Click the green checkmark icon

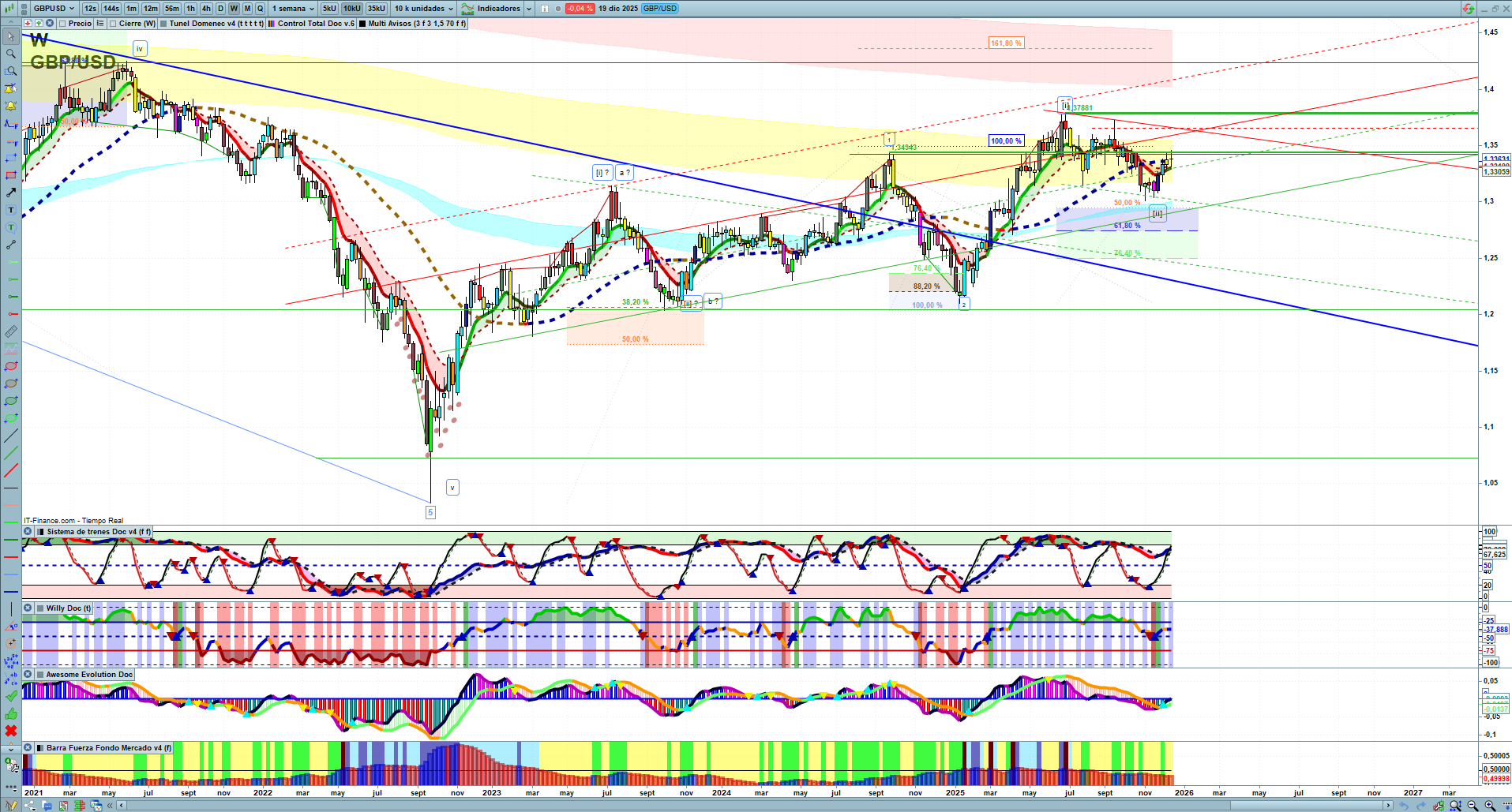[x=11, y=696]
